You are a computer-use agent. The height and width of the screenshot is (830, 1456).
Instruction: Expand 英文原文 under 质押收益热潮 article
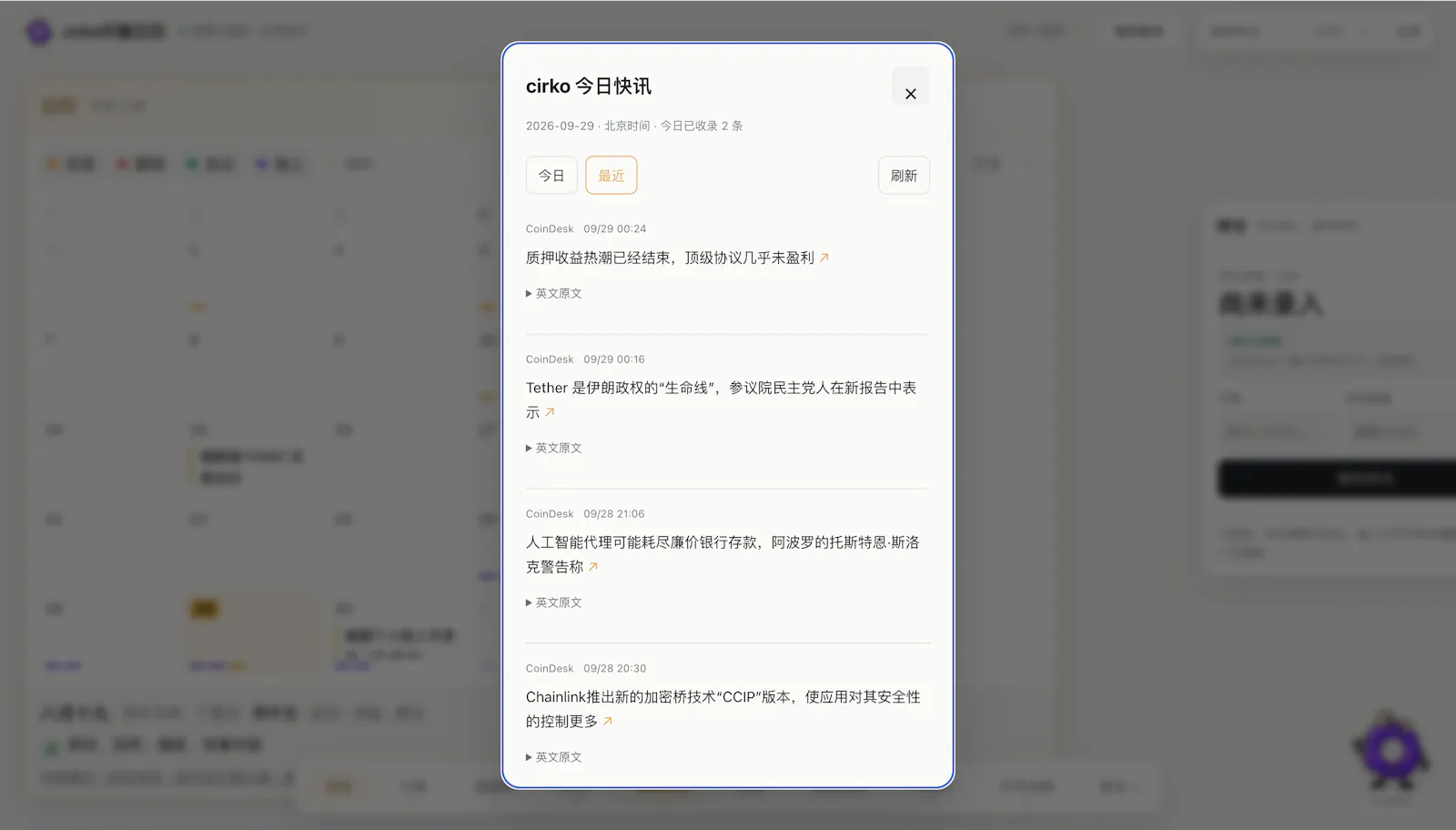point(553,294)
